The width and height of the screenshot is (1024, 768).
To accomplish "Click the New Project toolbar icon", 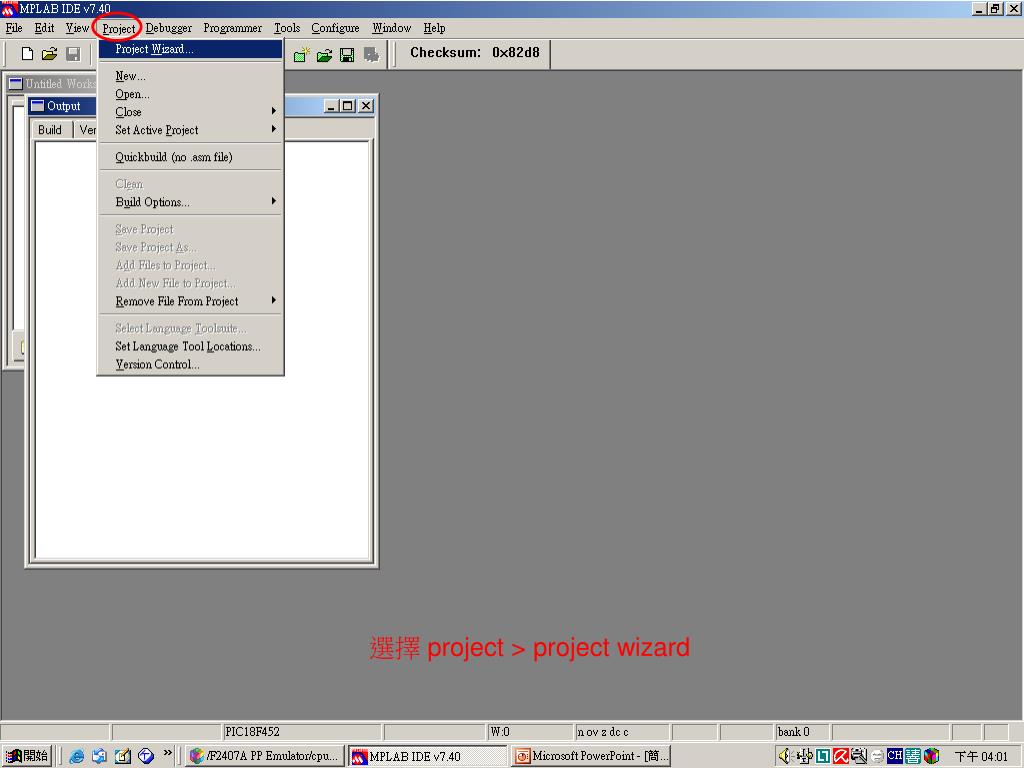I will [x=301, y=55].
